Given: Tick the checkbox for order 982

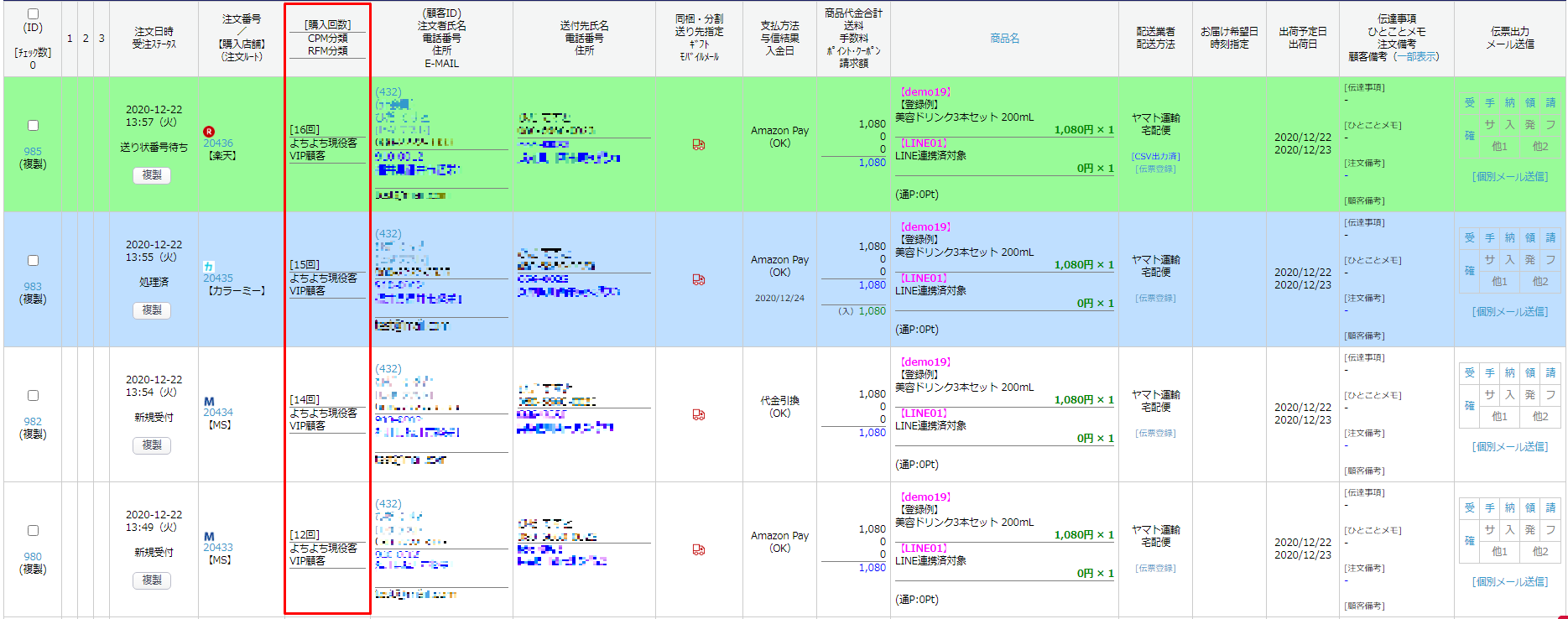Looking at the screenshot, I should pos(33,395).
